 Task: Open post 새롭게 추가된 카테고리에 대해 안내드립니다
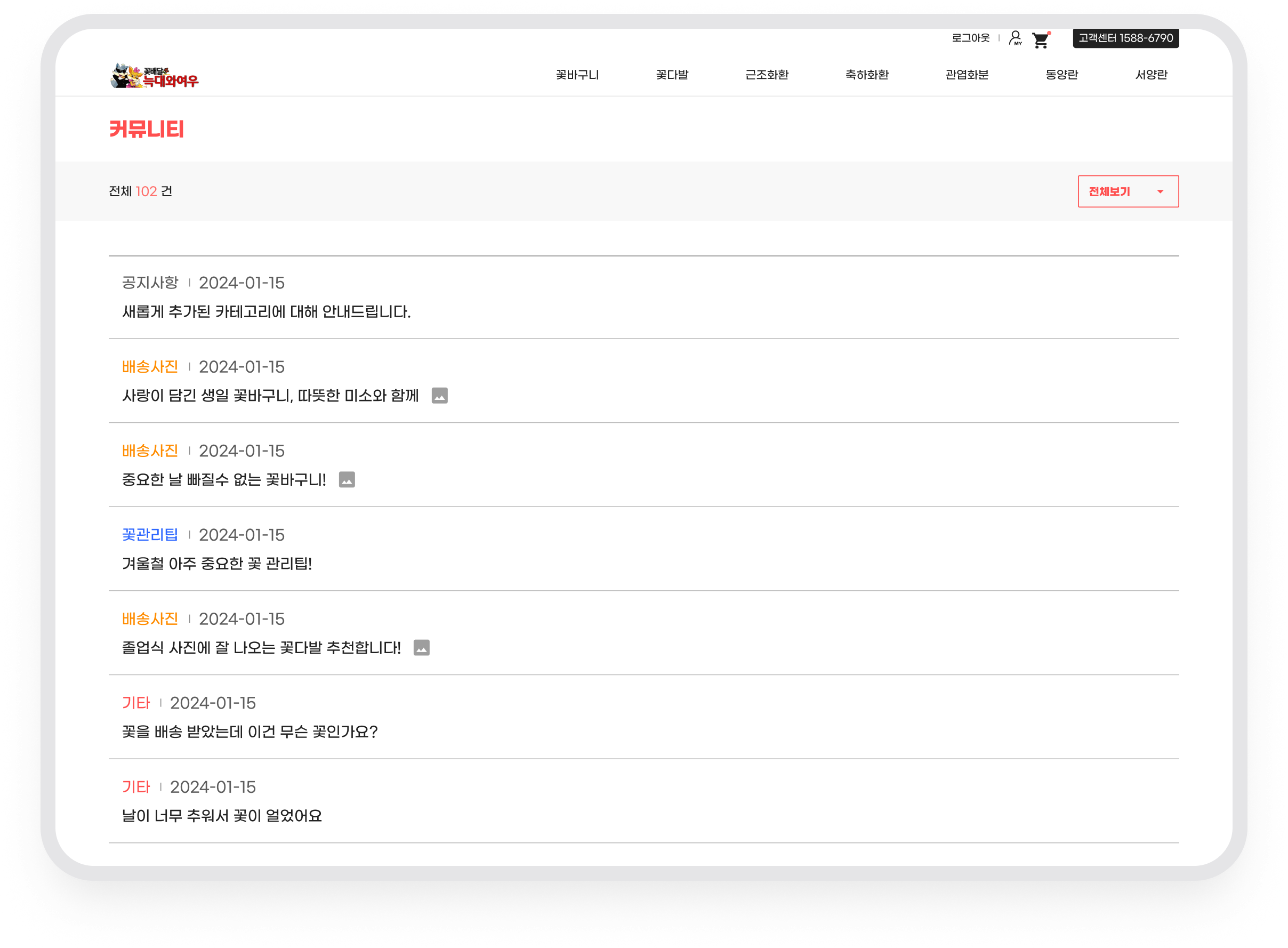pos(266,311)
